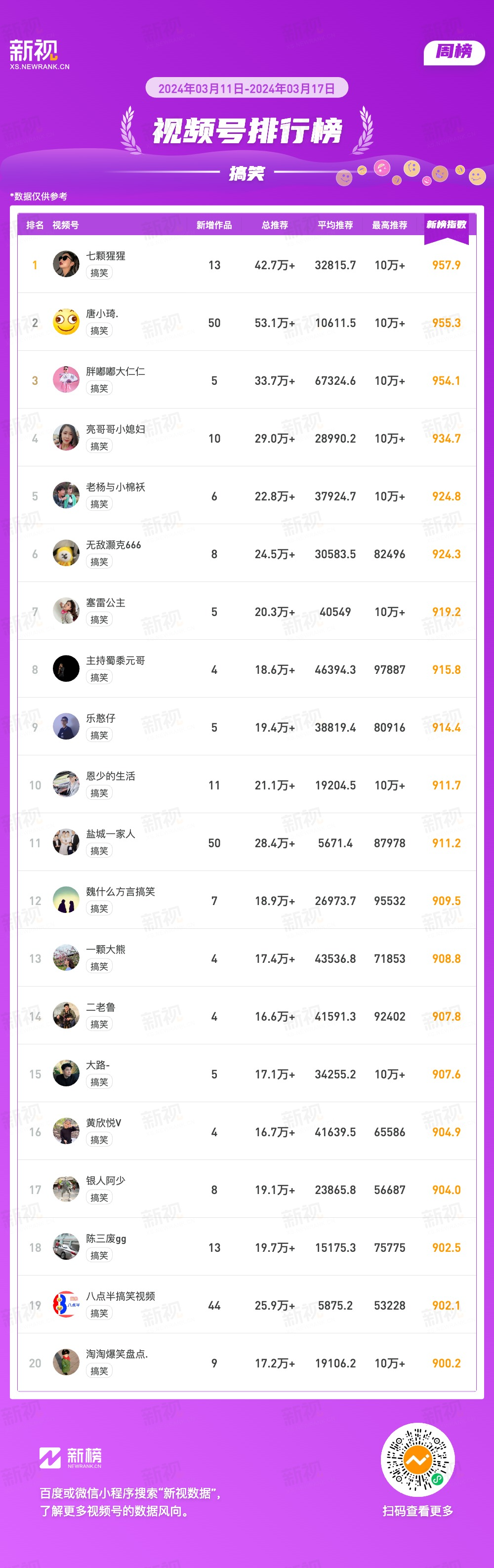This screenshot has height=1568, width=494.
Task: Click index score 957.9 of first row
Action: click(446, 265)
